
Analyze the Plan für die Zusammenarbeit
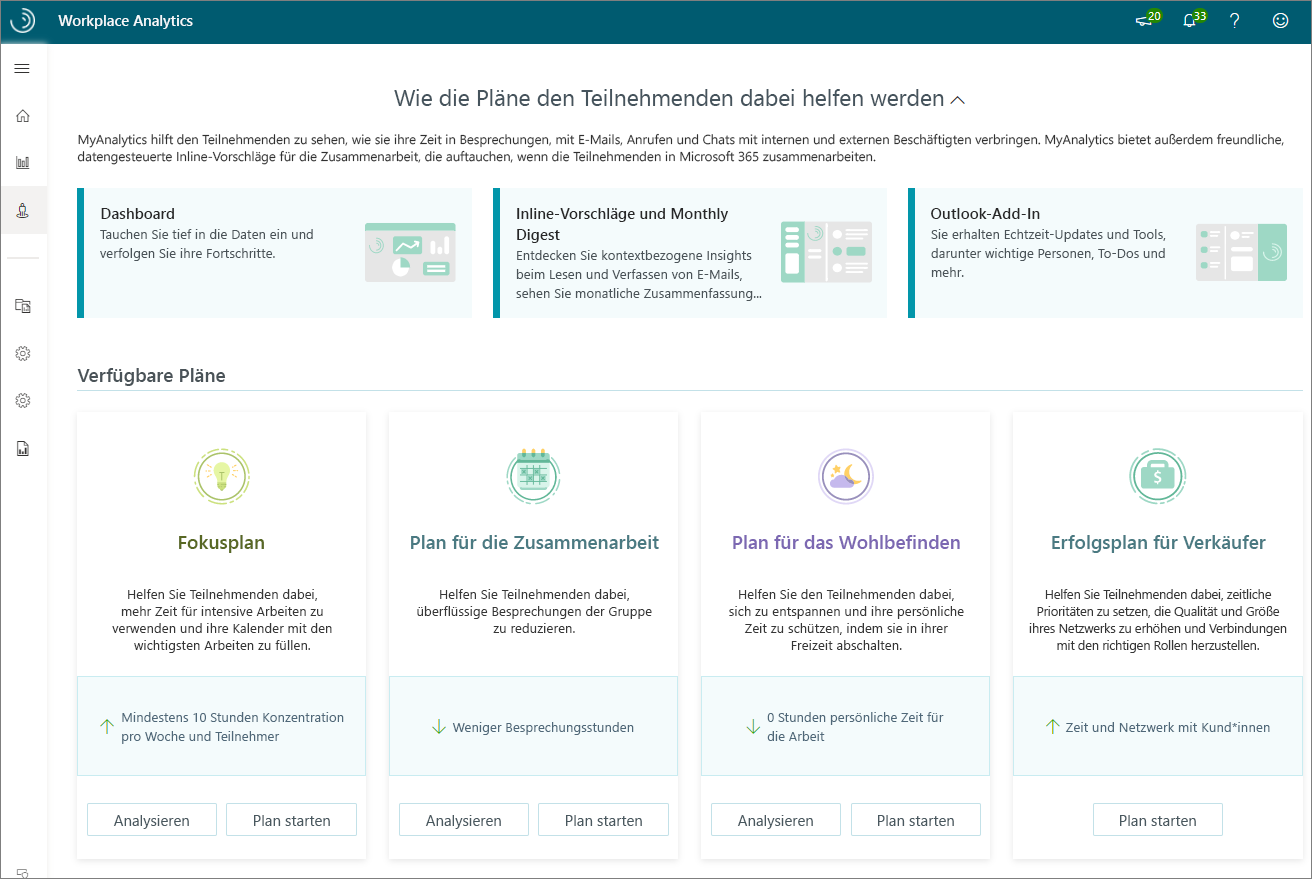(464, 820)
